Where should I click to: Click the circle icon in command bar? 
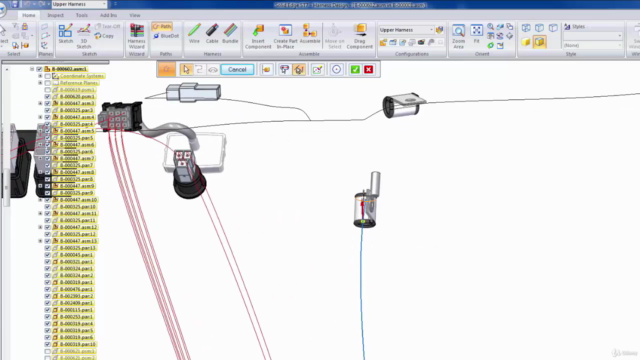pyautogui.click(x=336, y=69)
